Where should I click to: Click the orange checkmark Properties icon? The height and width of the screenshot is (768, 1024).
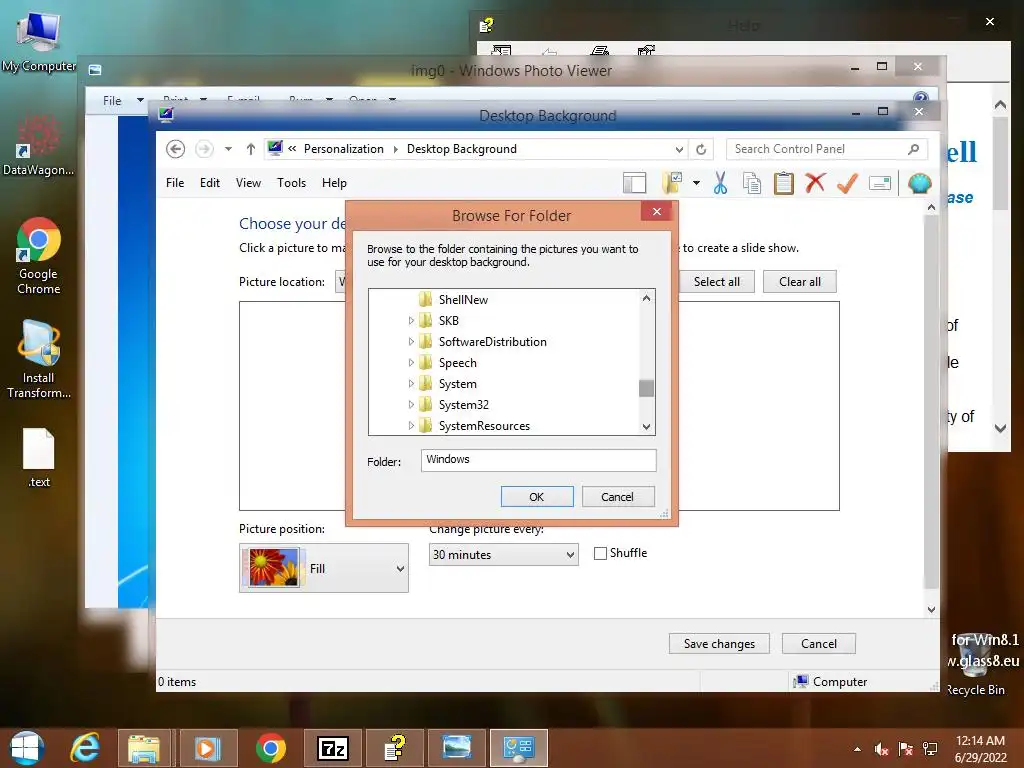[x=847, y=184]
